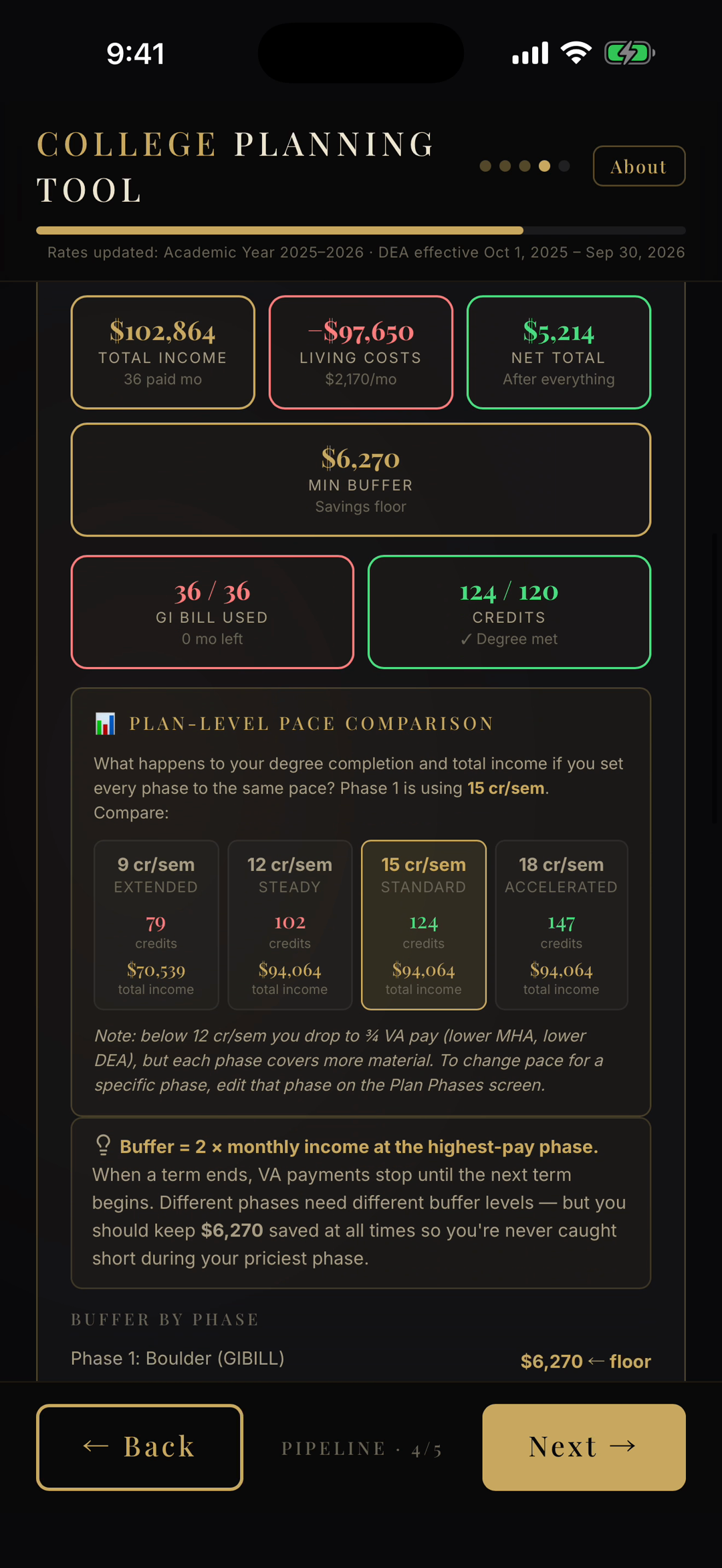Tap the battery charging icon
722x1568 pixels.
coord(629,53)
